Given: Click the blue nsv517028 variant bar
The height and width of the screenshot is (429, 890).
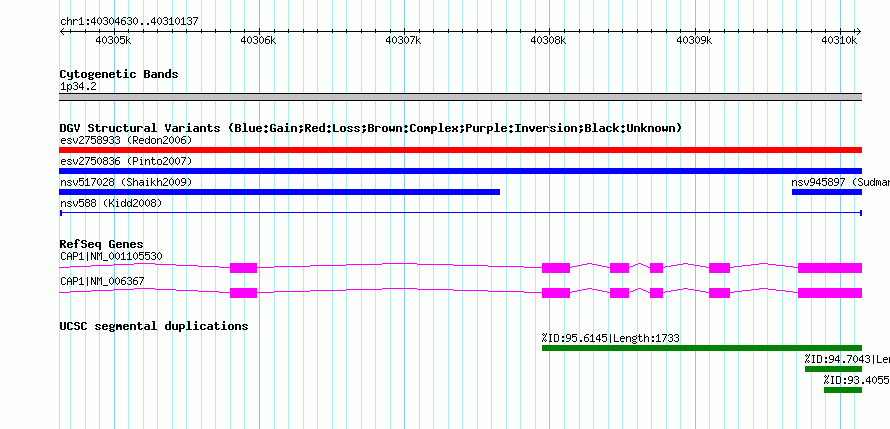Looking at the screenshot, I should pyautogui.click(x=279, y=192).
